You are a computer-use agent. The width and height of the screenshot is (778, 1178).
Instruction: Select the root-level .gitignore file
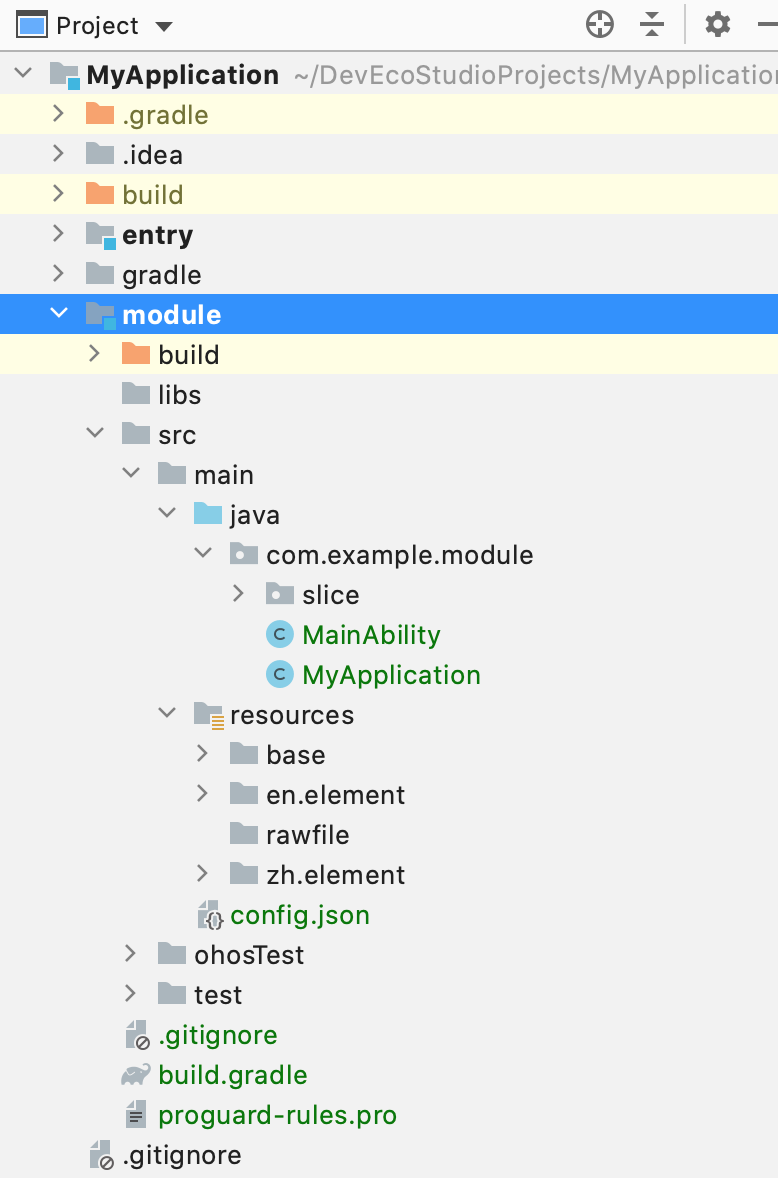click(181, 1155)
